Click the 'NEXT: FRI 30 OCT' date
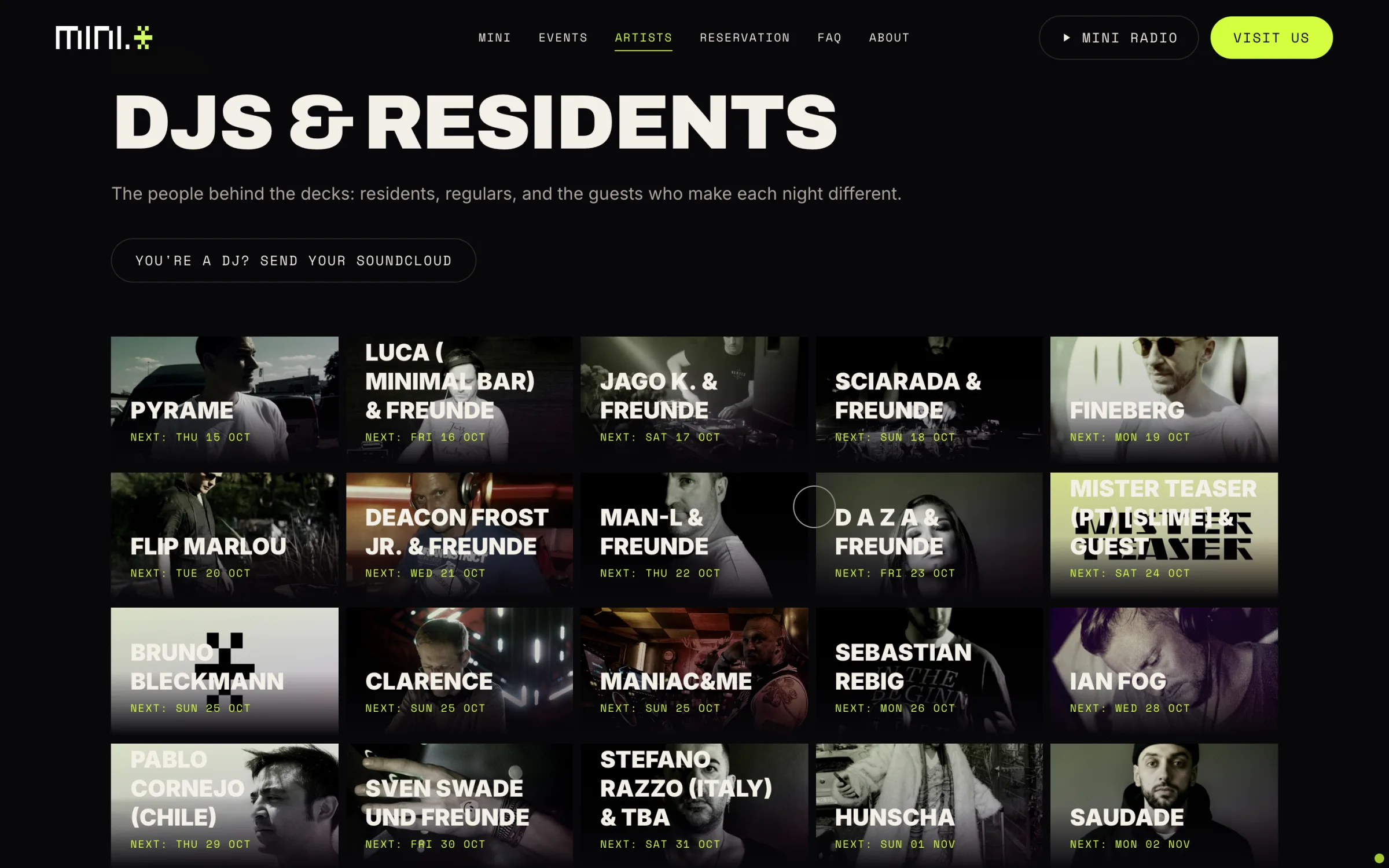 425,844
